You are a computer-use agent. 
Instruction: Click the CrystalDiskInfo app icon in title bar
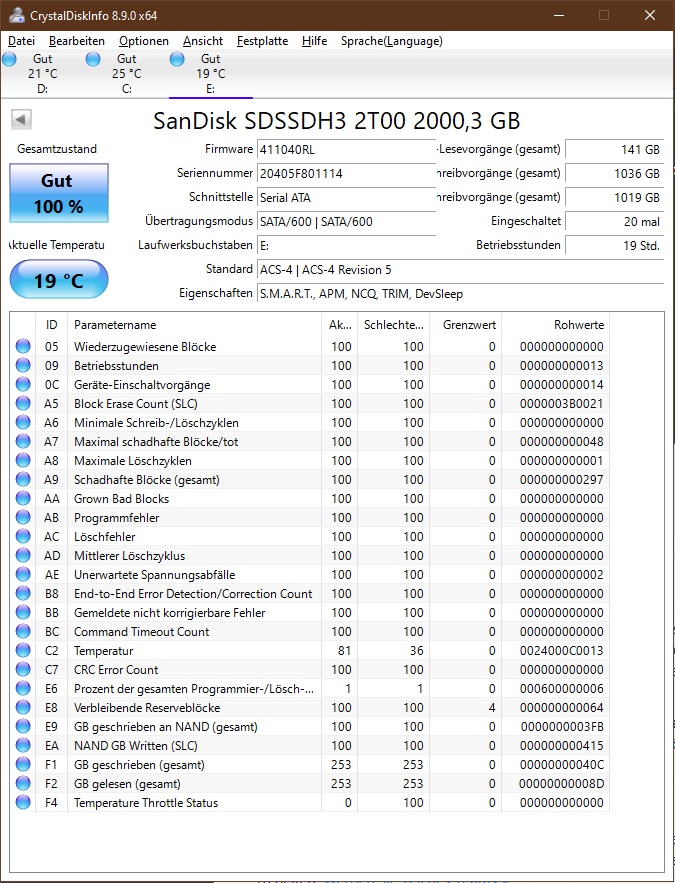17,15
